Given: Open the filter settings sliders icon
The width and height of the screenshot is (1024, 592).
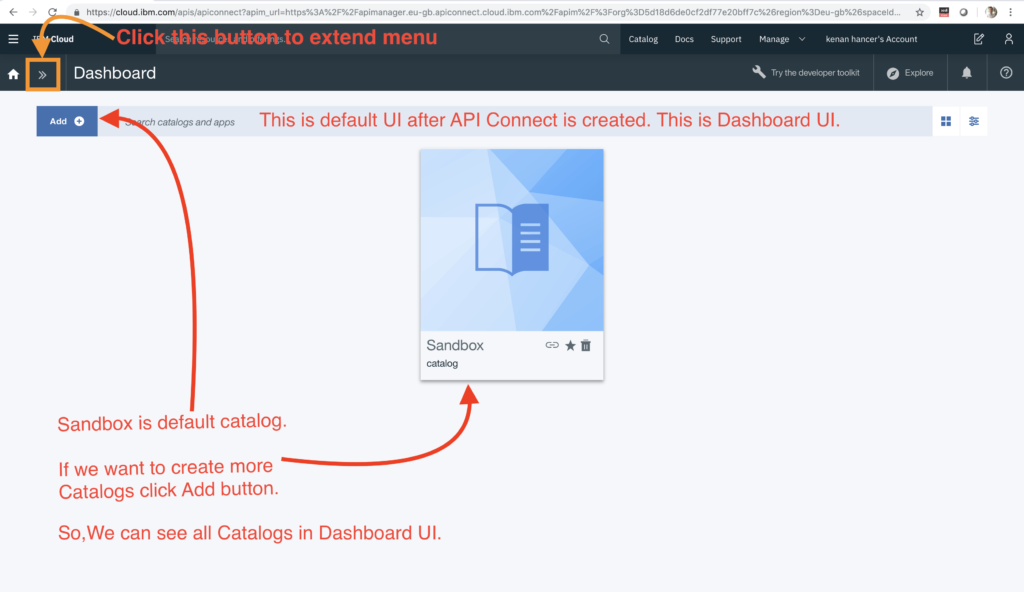Looking at the screenshot, I should (974, 122).
